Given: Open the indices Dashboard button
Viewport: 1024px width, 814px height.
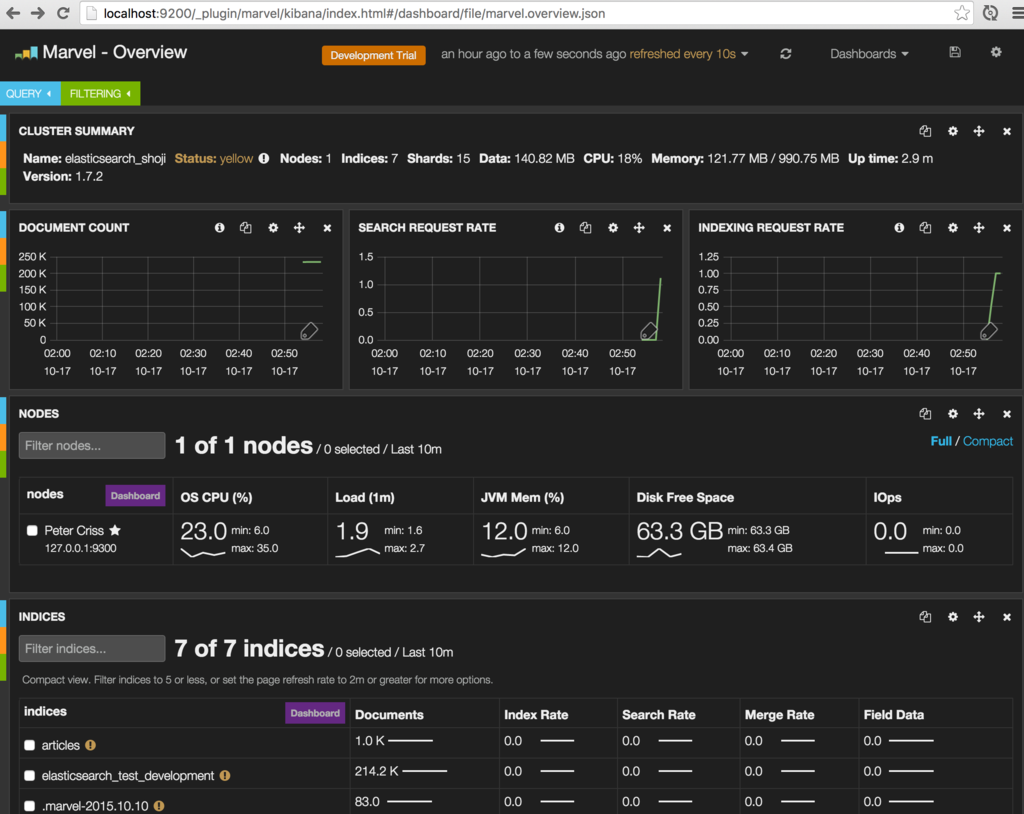Looking at the screenshot, I should tap(315, 713).
